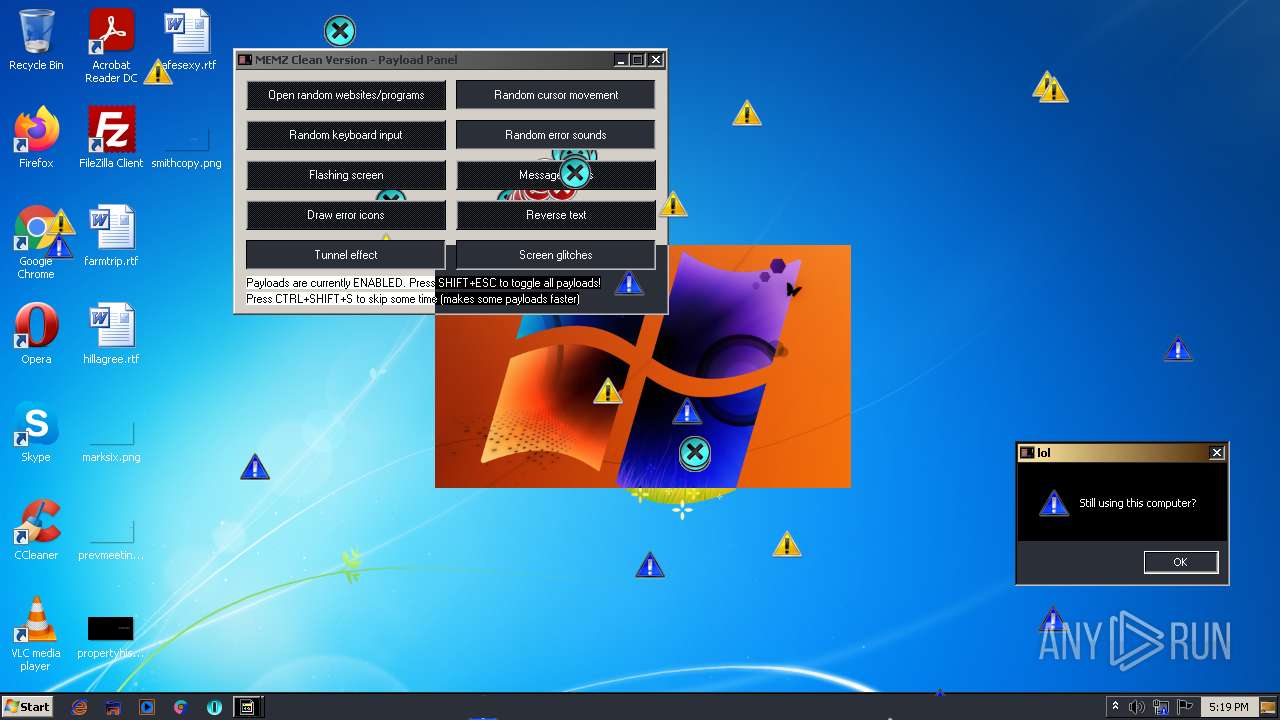Open network tray icon
The width and height of the screenshot is (1280, 720).
[x=1162, y=707]
